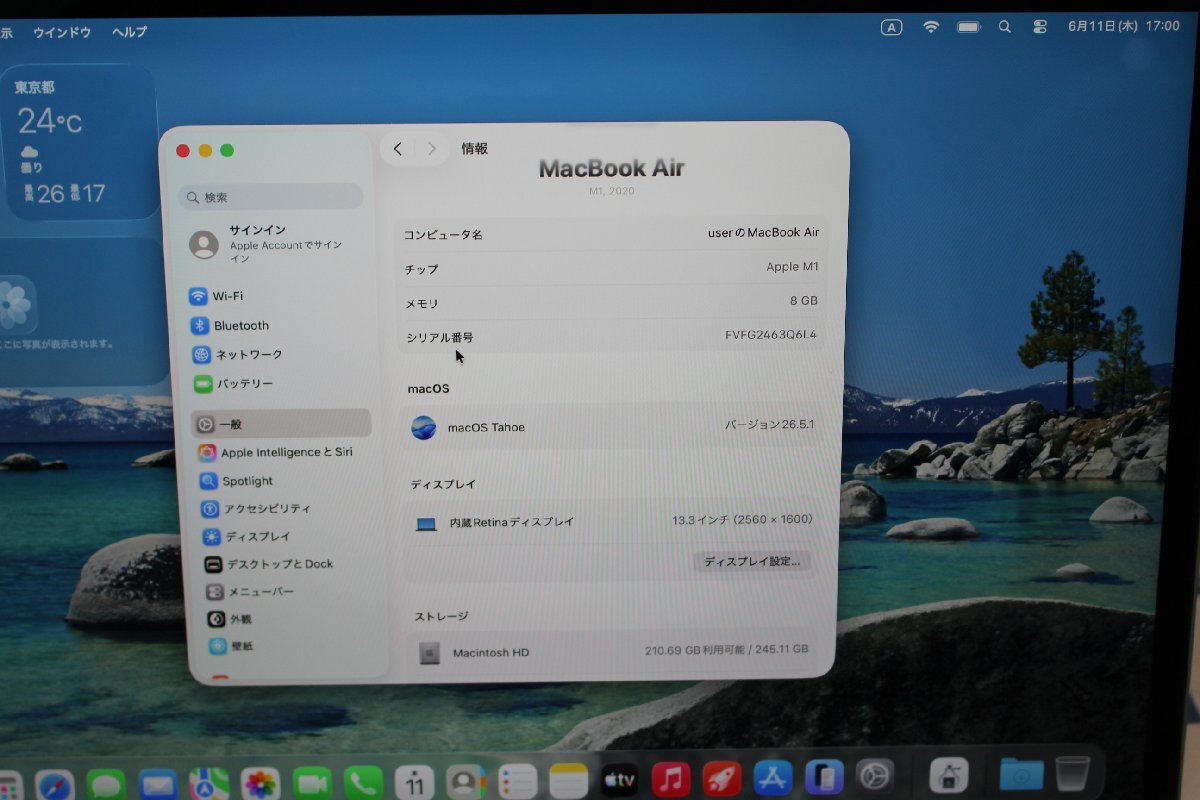Select 一般 in the settings sidebar
The image size is (1200, 800).
[x=281, y=423]
